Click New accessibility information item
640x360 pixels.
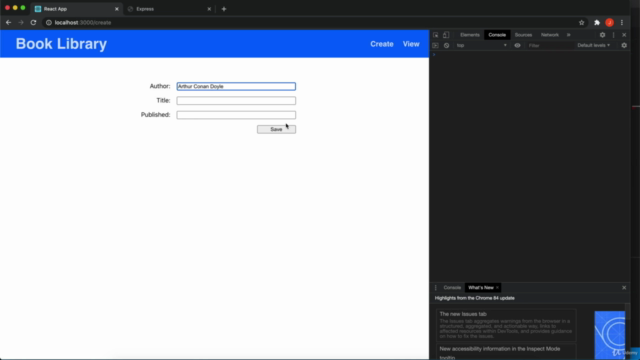(506, 352)
